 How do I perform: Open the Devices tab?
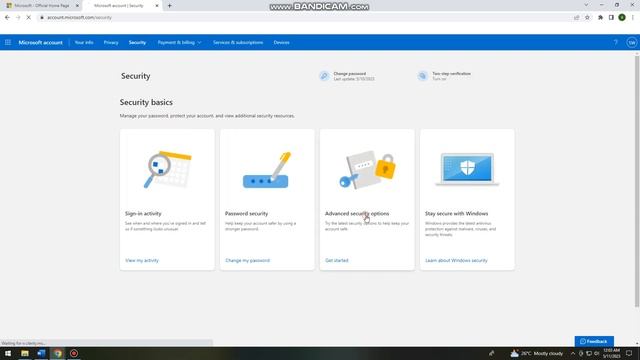pyautogui.click(x=281, y=42)
